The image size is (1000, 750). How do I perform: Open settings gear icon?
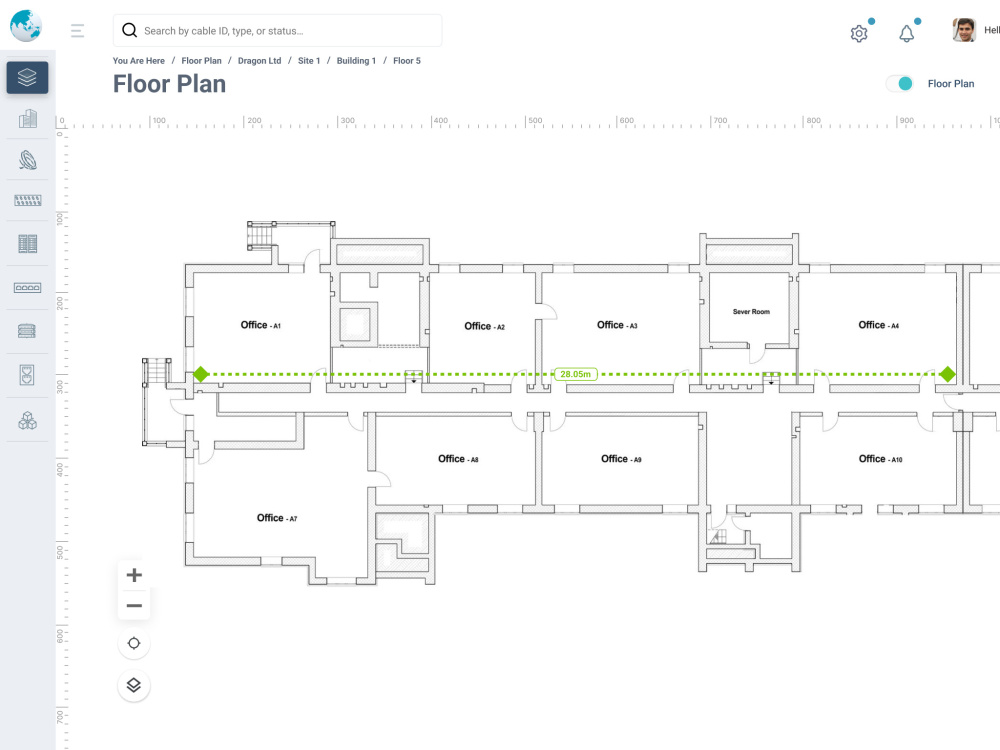[859, 33]
